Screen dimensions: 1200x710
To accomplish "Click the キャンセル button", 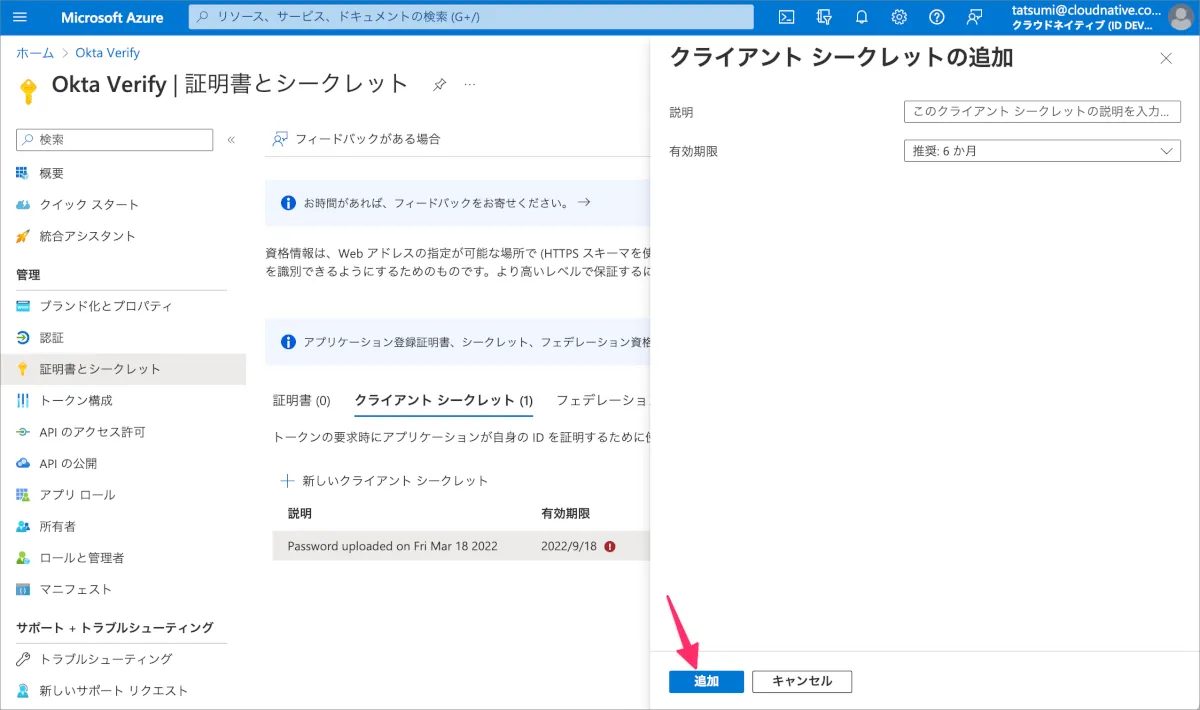I will pos(801,681).
